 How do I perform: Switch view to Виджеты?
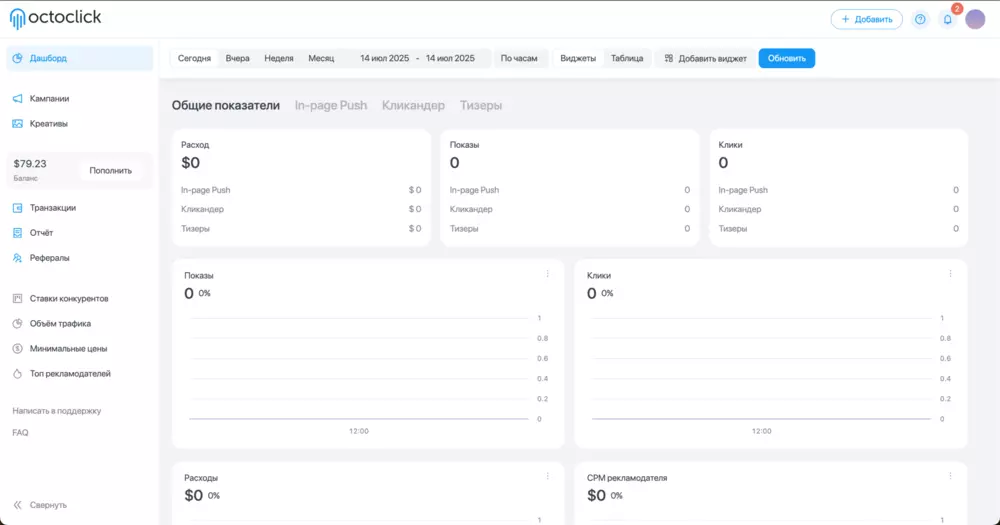pos(578,58)
